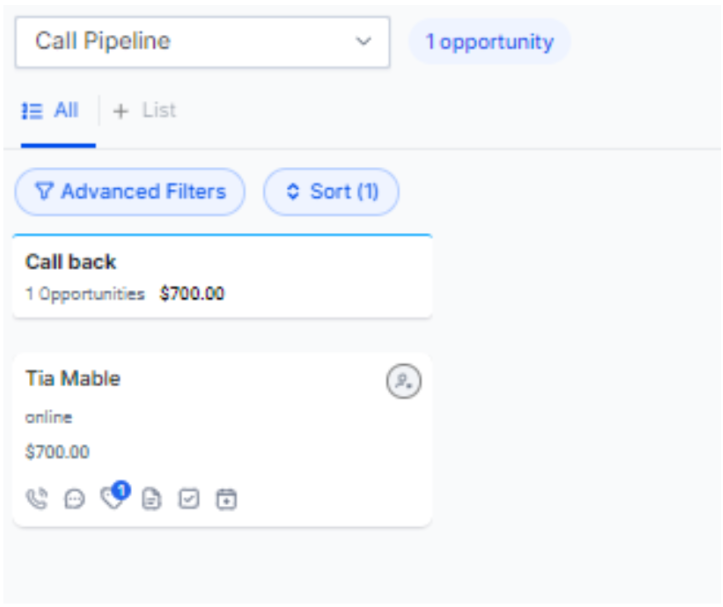Open the conversation chat bubble icon
Screen dimensions: 723x607
tap(75, 498)
